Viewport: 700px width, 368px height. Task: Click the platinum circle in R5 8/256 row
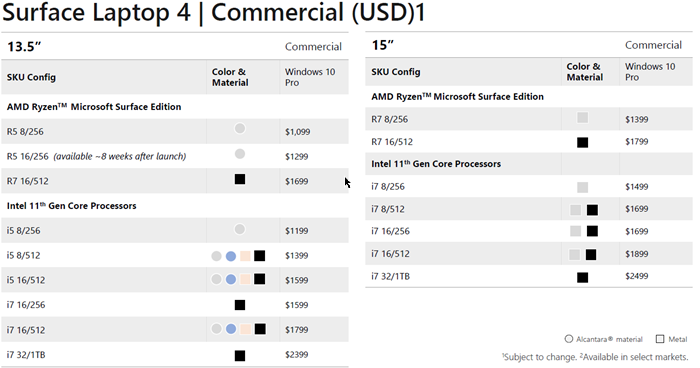[x=240, y=129]
